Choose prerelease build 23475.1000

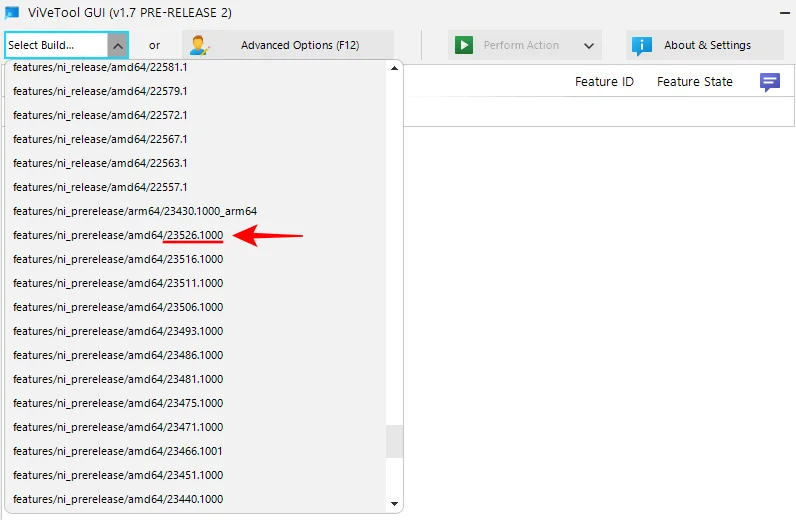click(195, 403)
